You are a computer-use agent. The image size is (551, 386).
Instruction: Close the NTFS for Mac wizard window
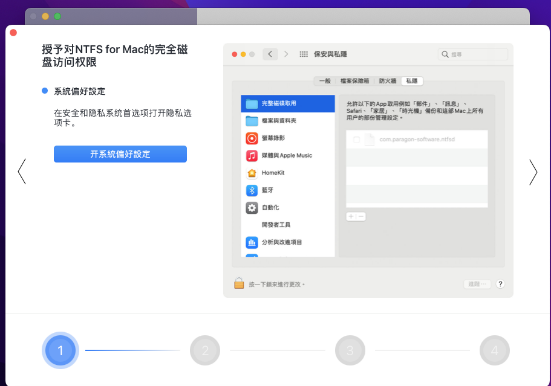13,33
